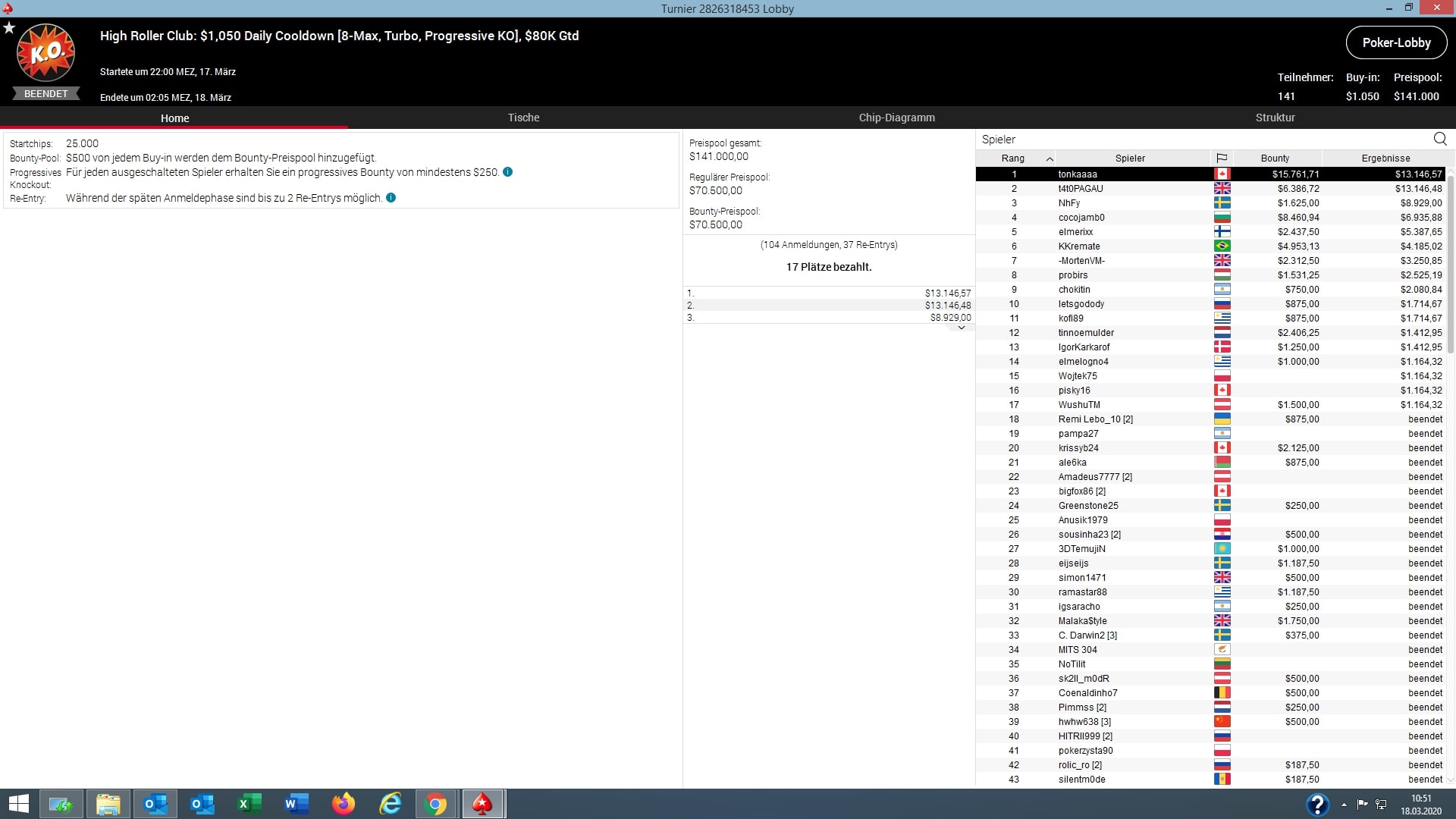Click the K.O. tournament badge logo
The width and height of the screenshot is (1456, 819).
click(x=45, y=53)
